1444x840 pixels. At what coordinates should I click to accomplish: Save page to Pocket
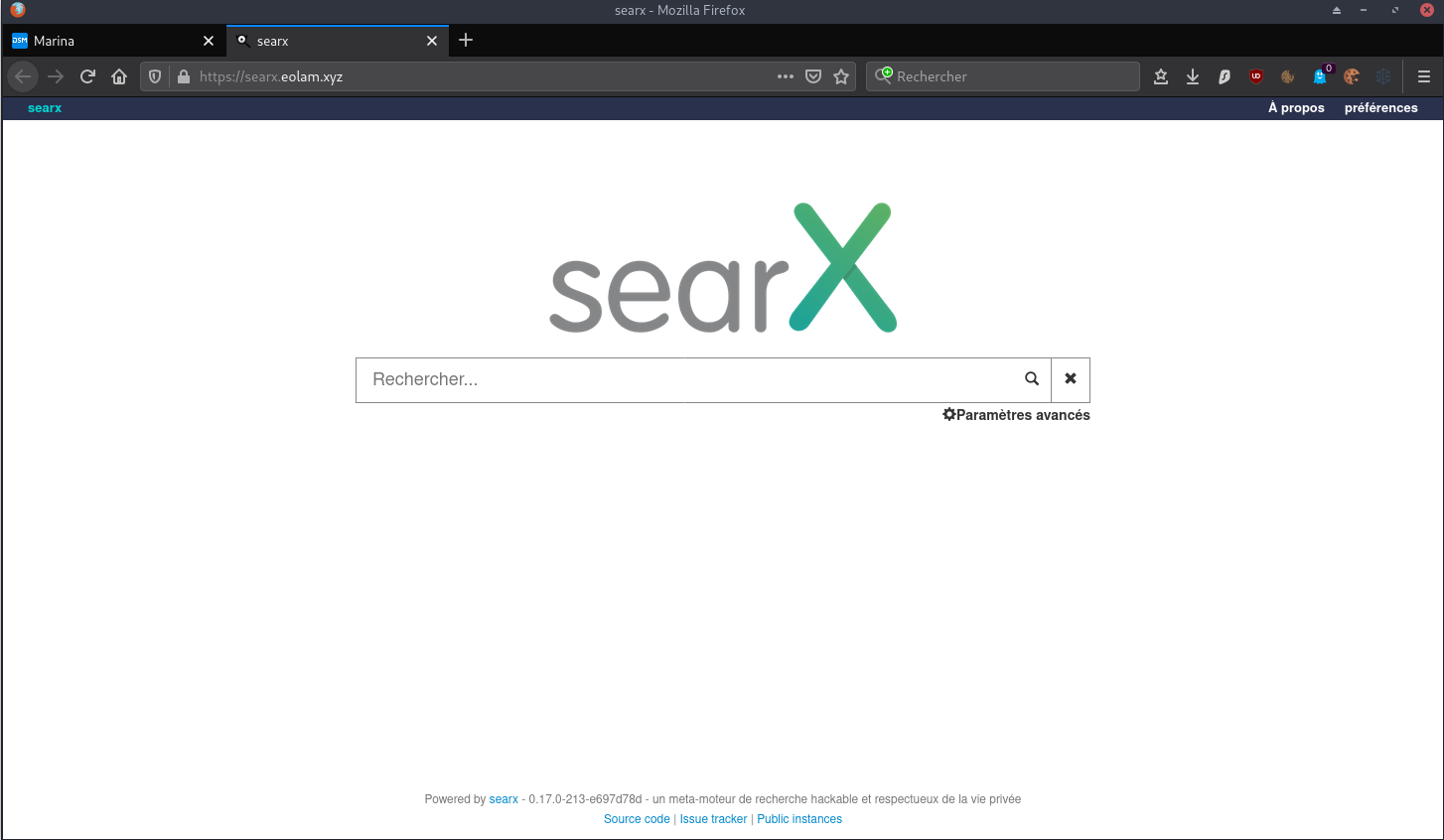pyautogui.click(x=813, y=76)
